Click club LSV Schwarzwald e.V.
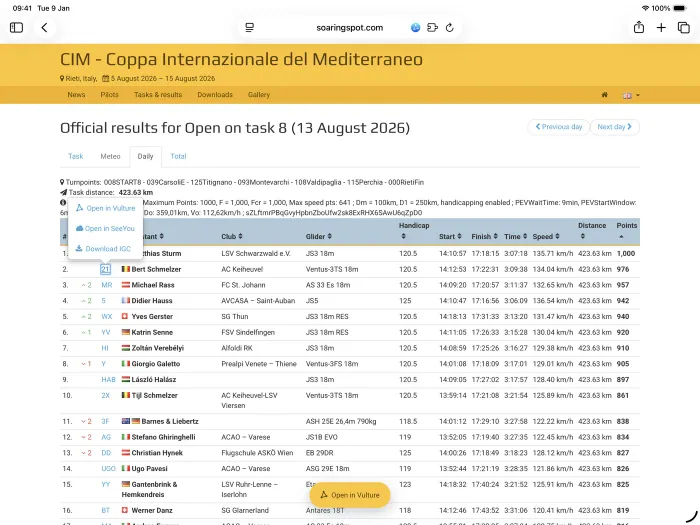Screen dimensions: 700x525 click(x=256, y=254)
